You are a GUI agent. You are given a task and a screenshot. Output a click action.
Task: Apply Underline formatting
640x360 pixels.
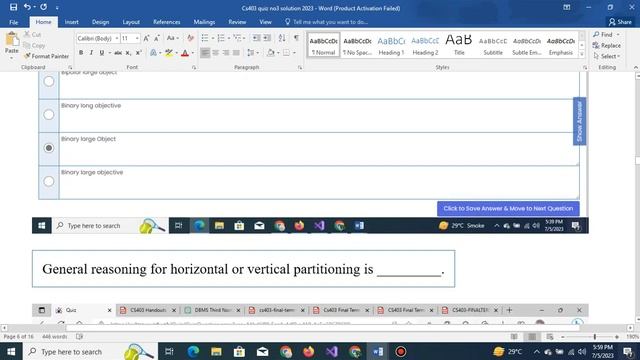[x=102, y=53]
